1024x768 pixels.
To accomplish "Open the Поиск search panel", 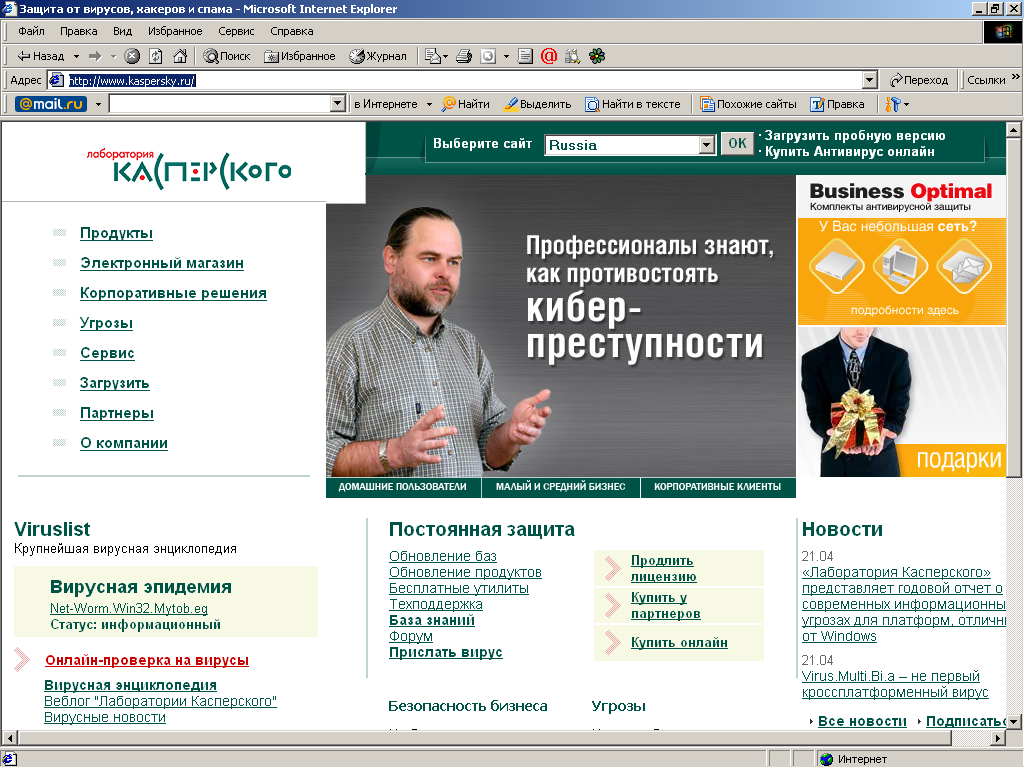I will [227, 56].
